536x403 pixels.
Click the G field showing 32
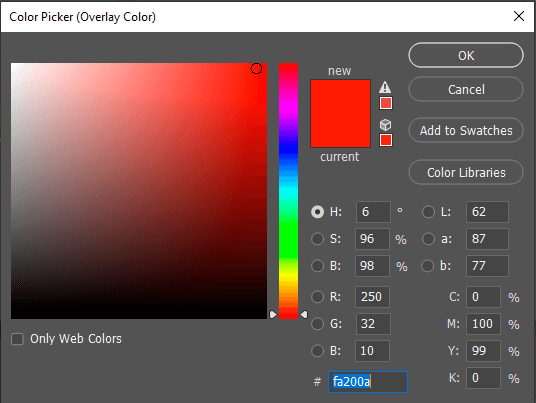tap(373, 324)
